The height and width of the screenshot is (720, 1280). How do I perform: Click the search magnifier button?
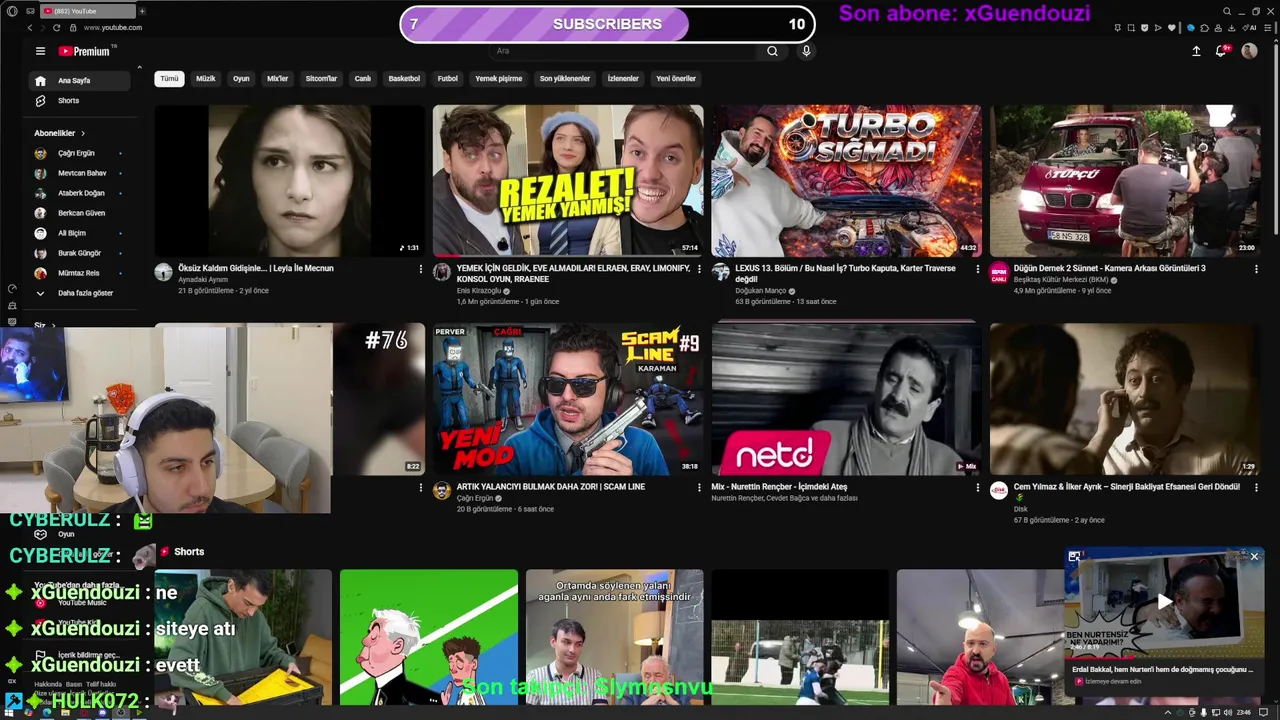pos(772,51)
